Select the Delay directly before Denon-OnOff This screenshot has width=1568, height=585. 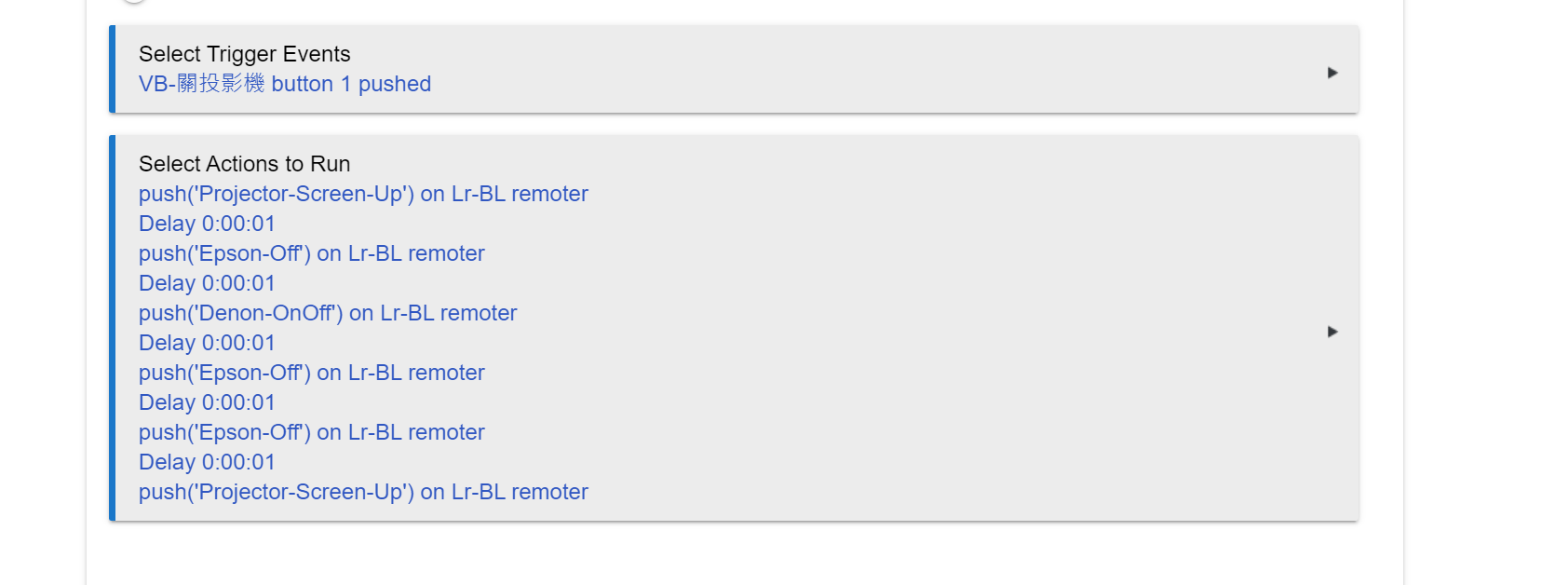[207, 283]
